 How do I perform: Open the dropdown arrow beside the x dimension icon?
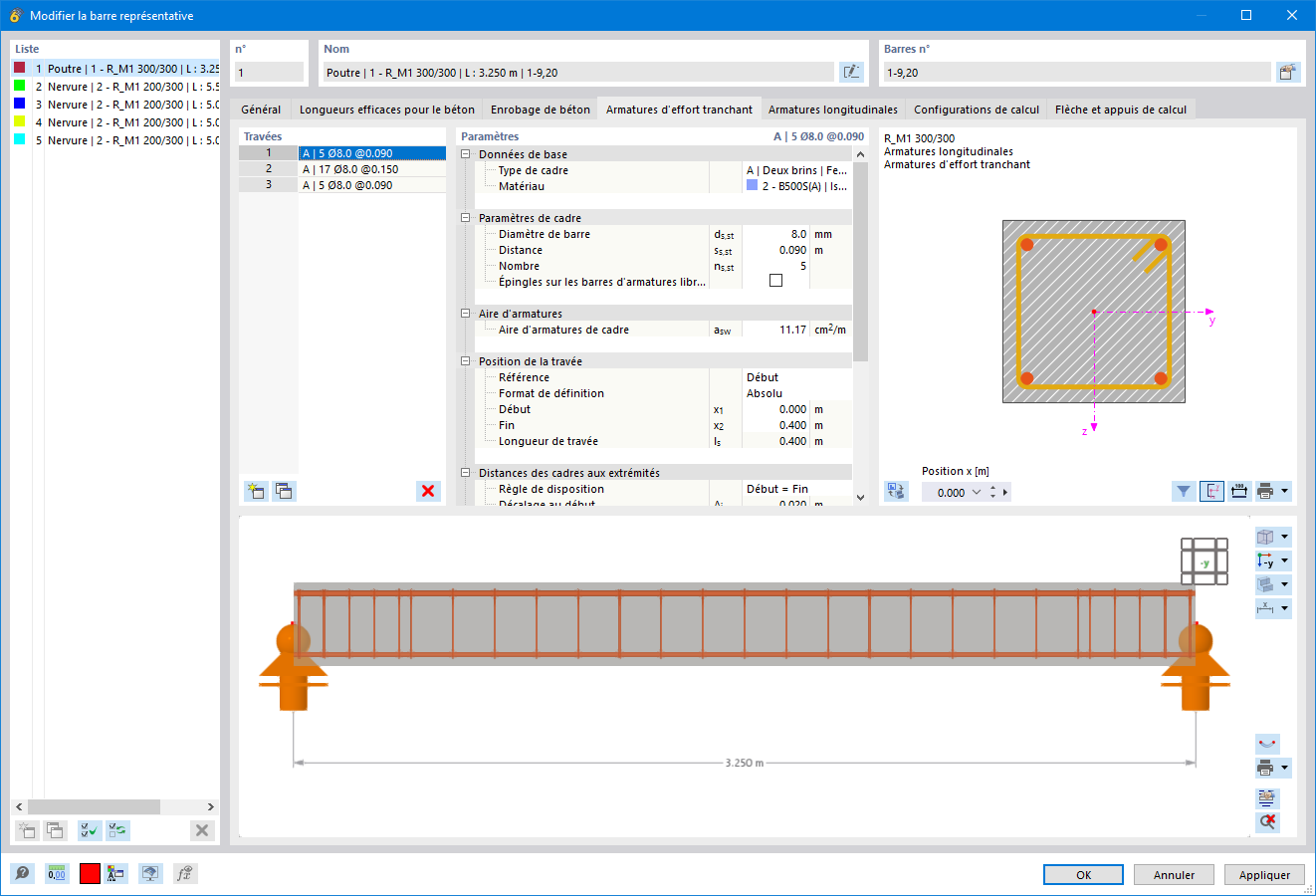pos(1285,608)
